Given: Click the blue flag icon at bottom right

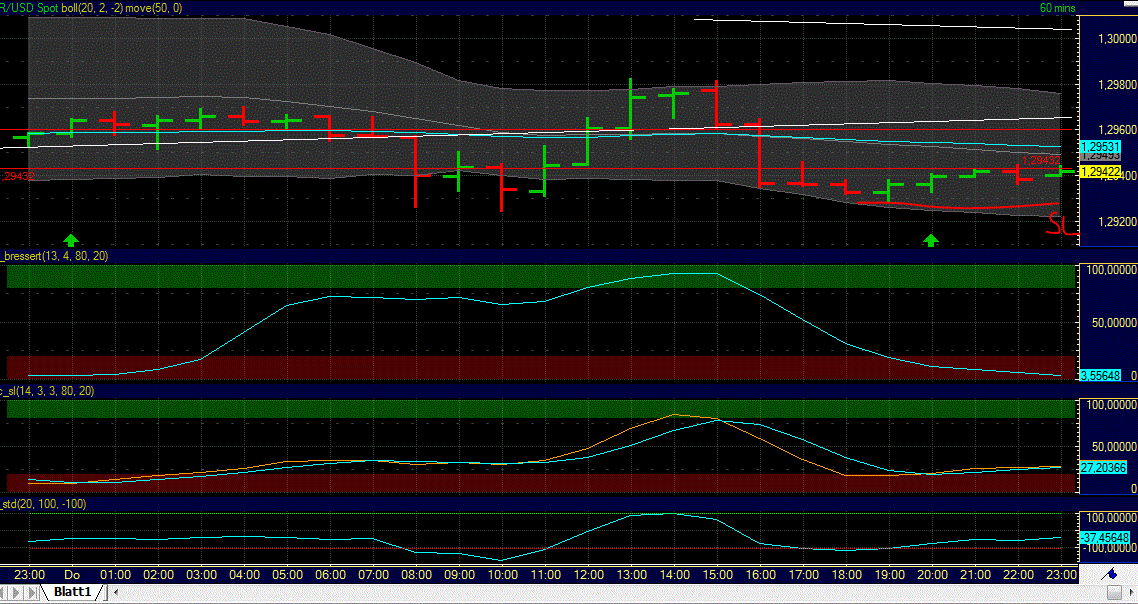Looking at the screenshot, I should tap(1112, 574).
